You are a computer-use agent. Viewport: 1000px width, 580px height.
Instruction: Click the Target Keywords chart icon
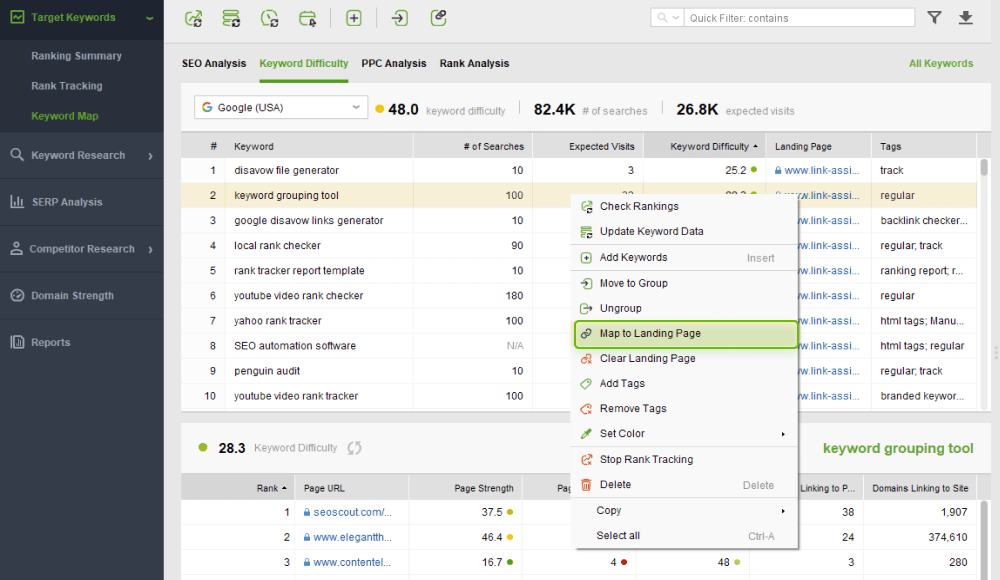[17, 17]
